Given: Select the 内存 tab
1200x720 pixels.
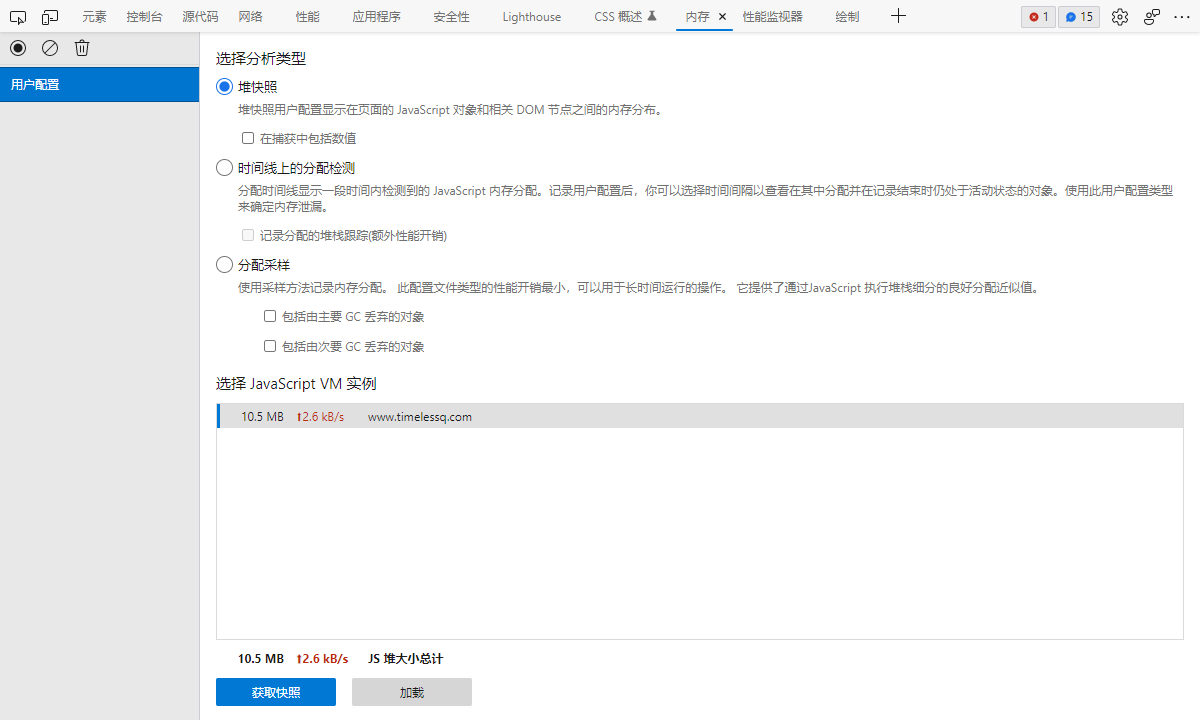Looking at the screenshot, I should click(x=697, y=17).
